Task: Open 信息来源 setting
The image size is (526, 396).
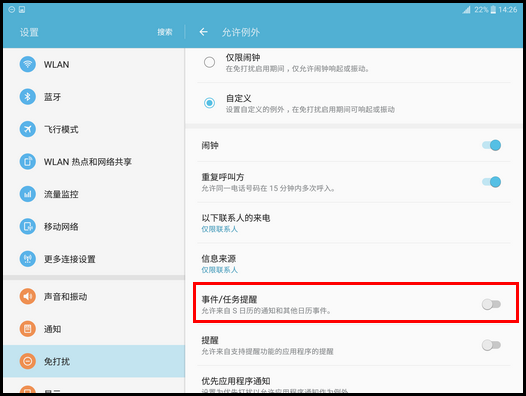Action: coord(354,263)
